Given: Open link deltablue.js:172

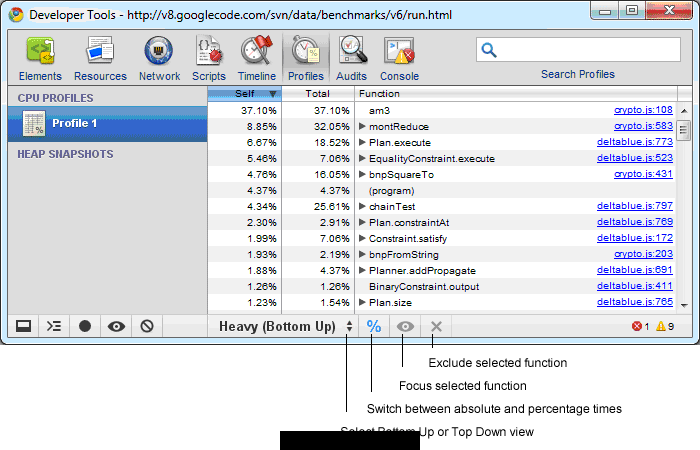Looking at the screenshot, I should [635, 238].
